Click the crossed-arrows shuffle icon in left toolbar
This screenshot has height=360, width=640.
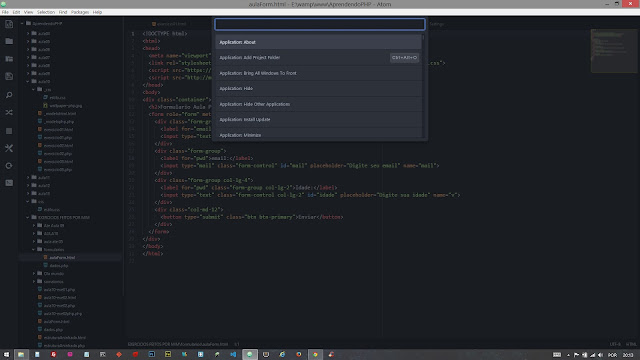[9, 112]
